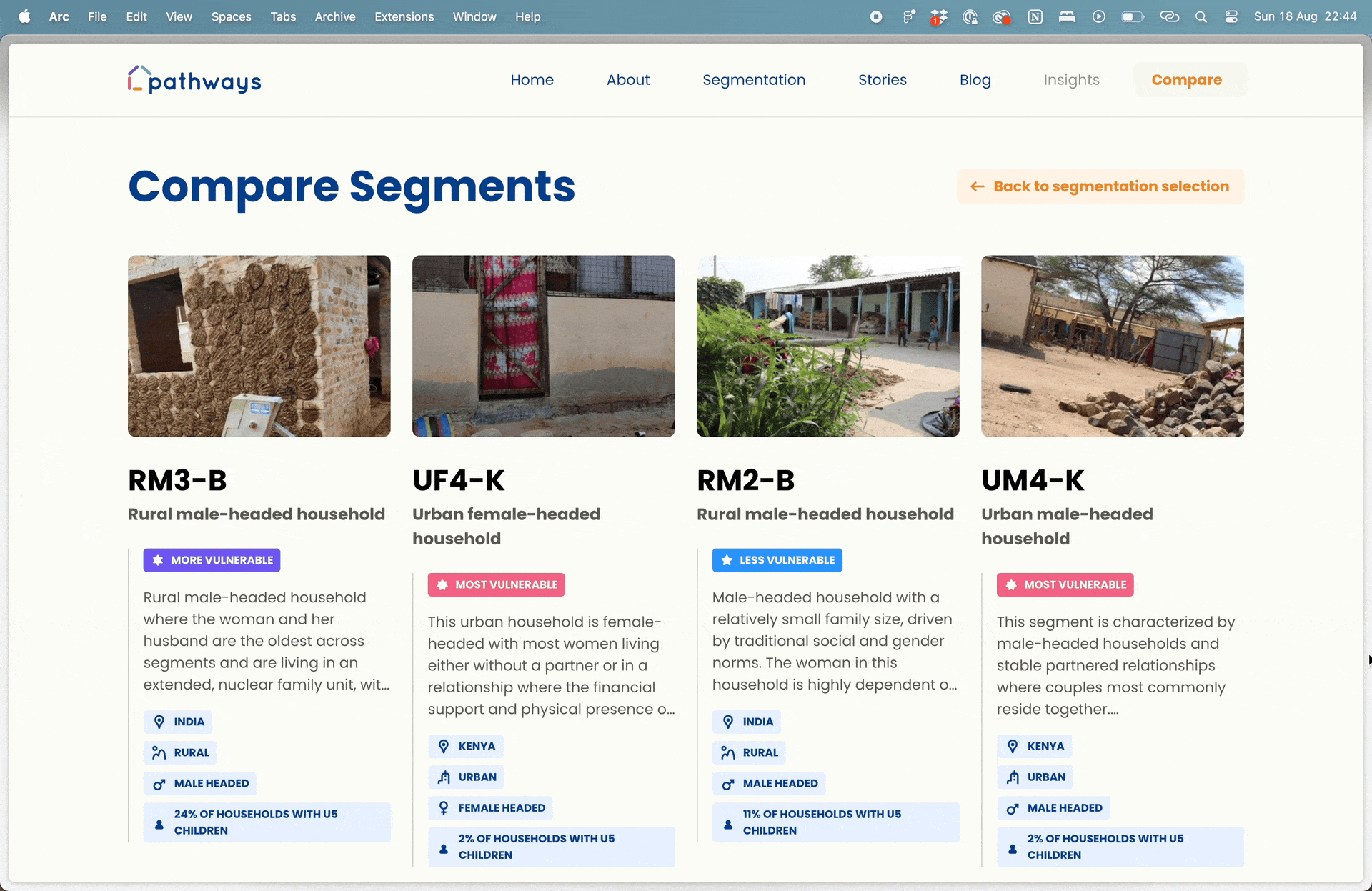The height and width of the screenshot is (891, 1372).
Task: Navigate to the Segmentation page
Action: coord(754,80)
